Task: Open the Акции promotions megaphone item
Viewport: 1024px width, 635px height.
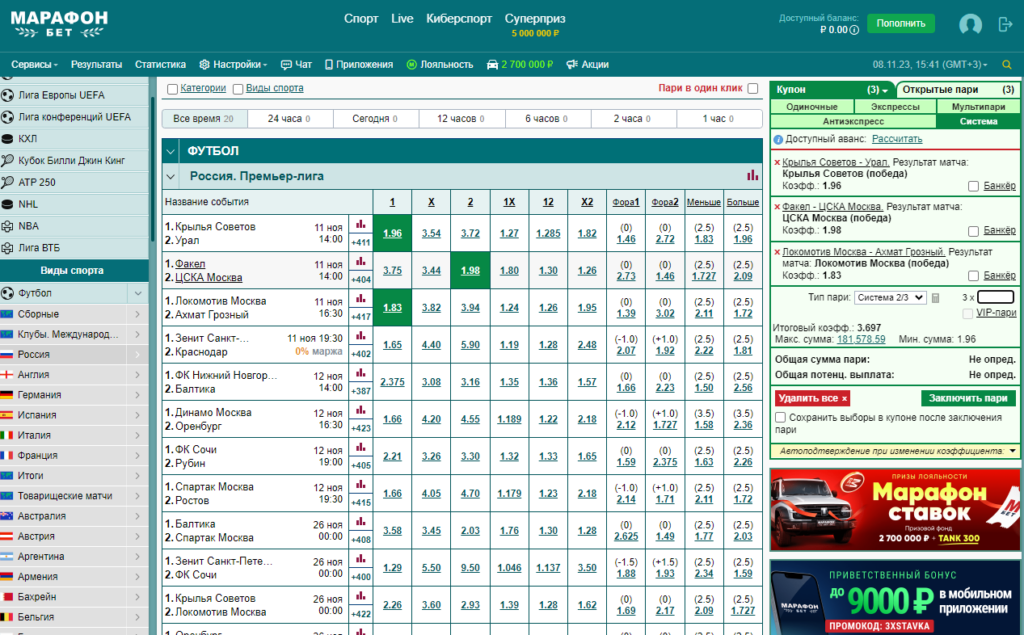Action: coord(587,65)
